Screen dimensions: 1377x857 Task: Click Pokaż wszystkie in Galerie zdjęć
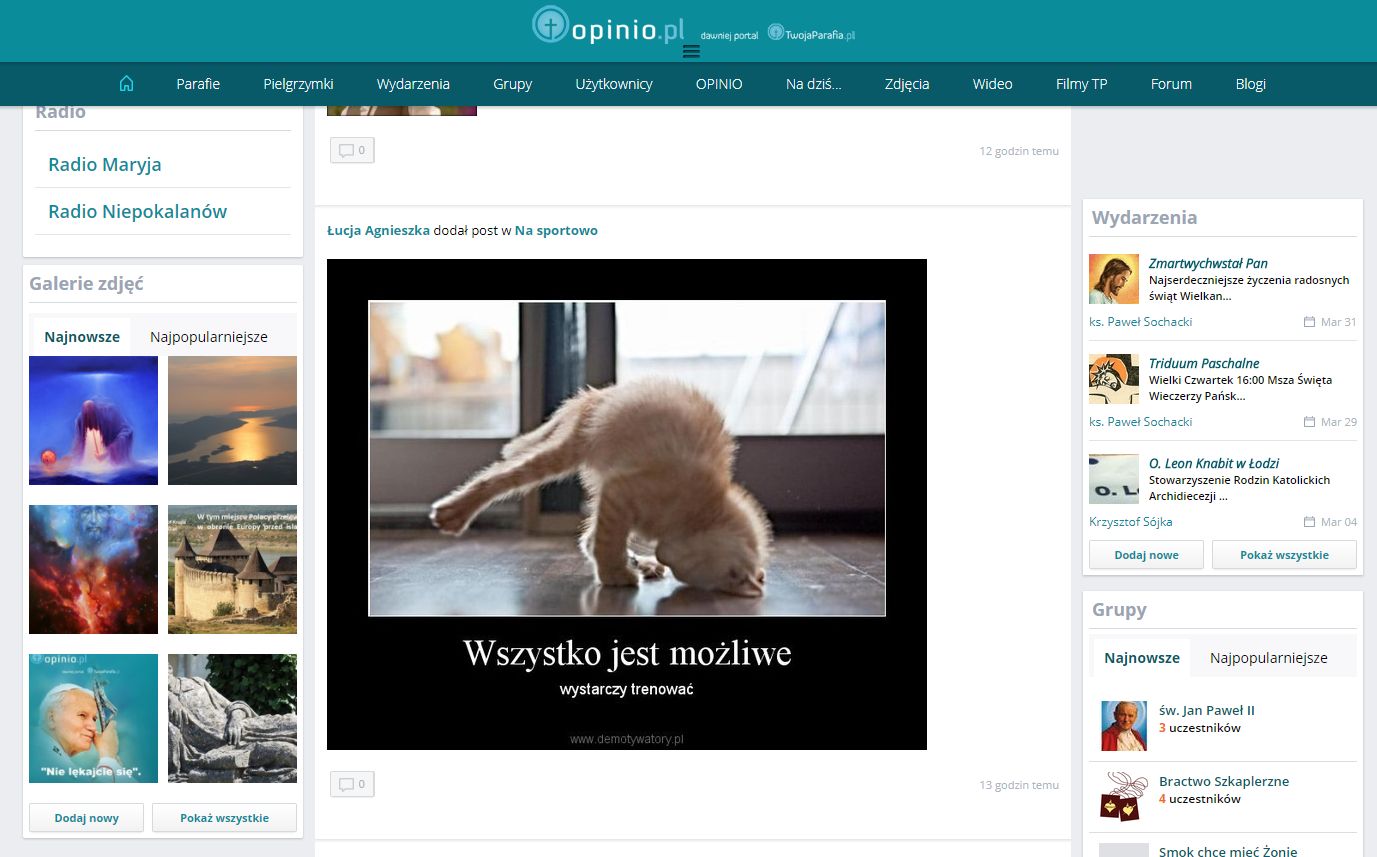coord(224,818)
